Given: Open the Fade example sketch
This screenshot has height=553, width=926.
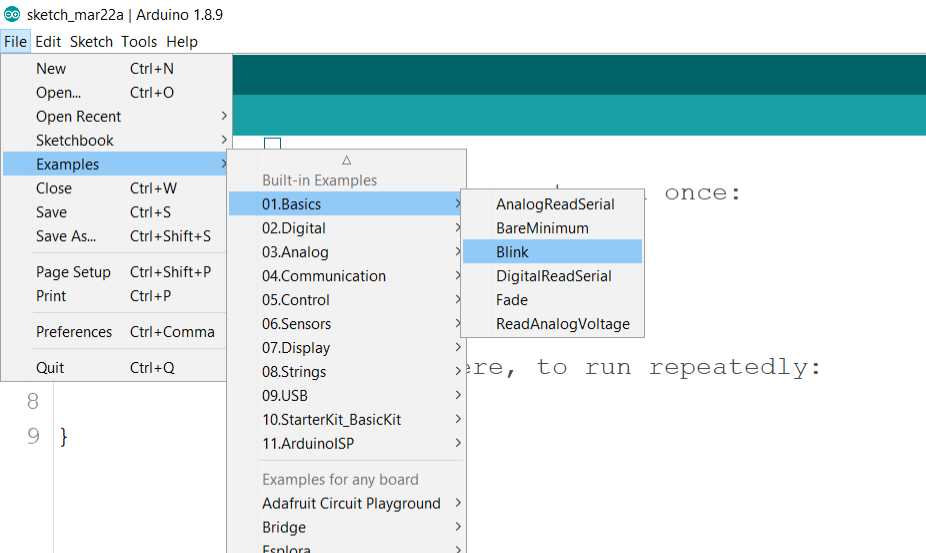Looking at the screenshot, I should pos(552,300).
